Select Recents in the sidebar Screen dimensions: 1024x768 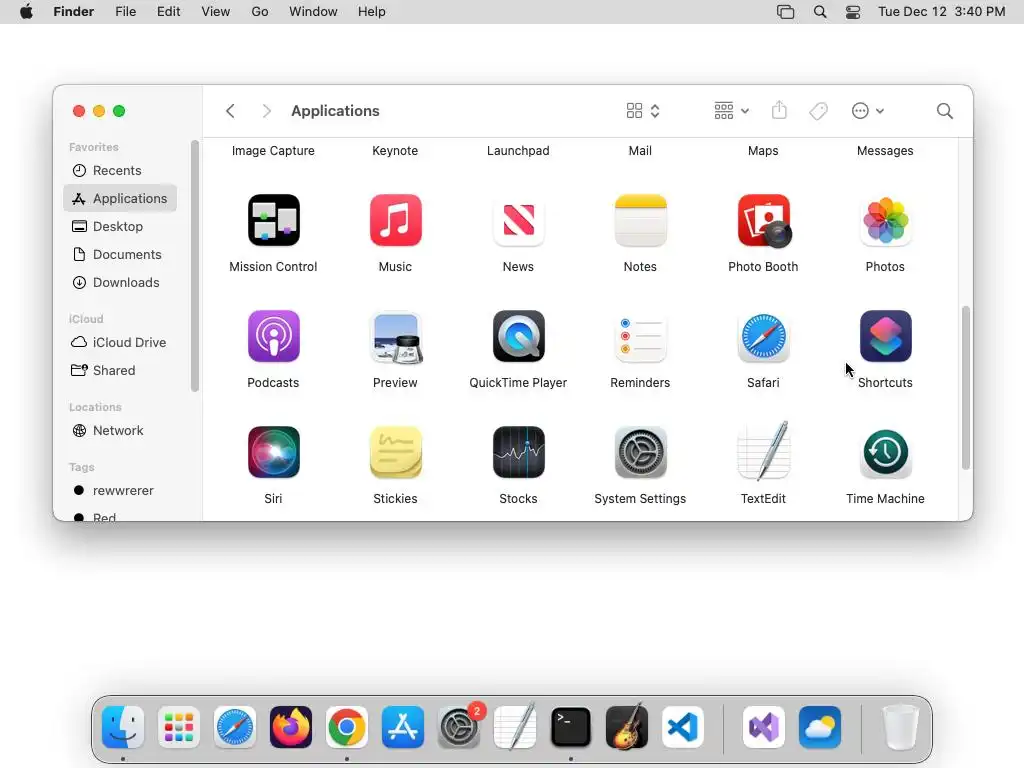click(120, 170)
